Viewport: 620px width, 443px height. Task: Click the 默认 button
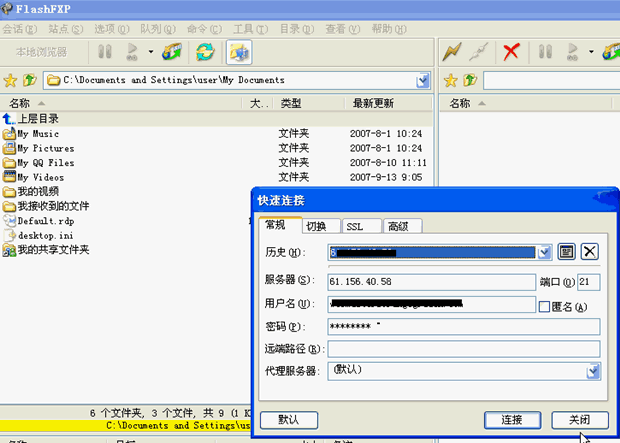(289, 420)
